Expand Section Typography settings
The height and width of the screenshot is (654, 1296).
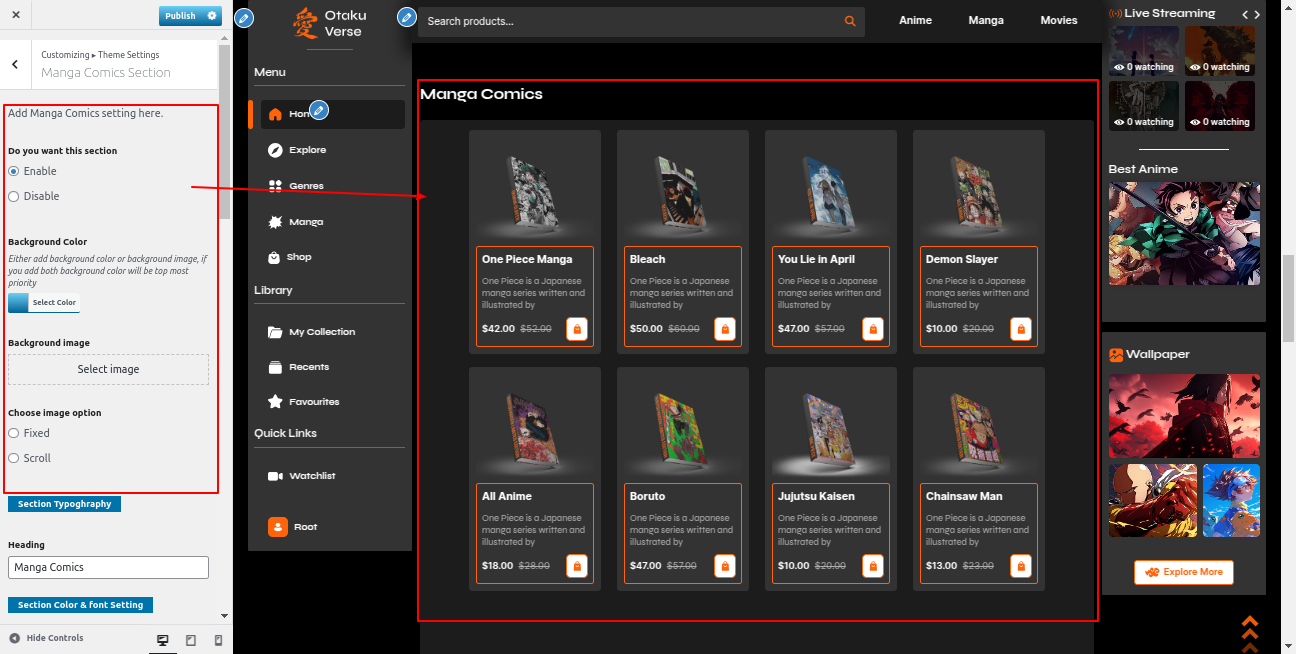click(64, 504)
